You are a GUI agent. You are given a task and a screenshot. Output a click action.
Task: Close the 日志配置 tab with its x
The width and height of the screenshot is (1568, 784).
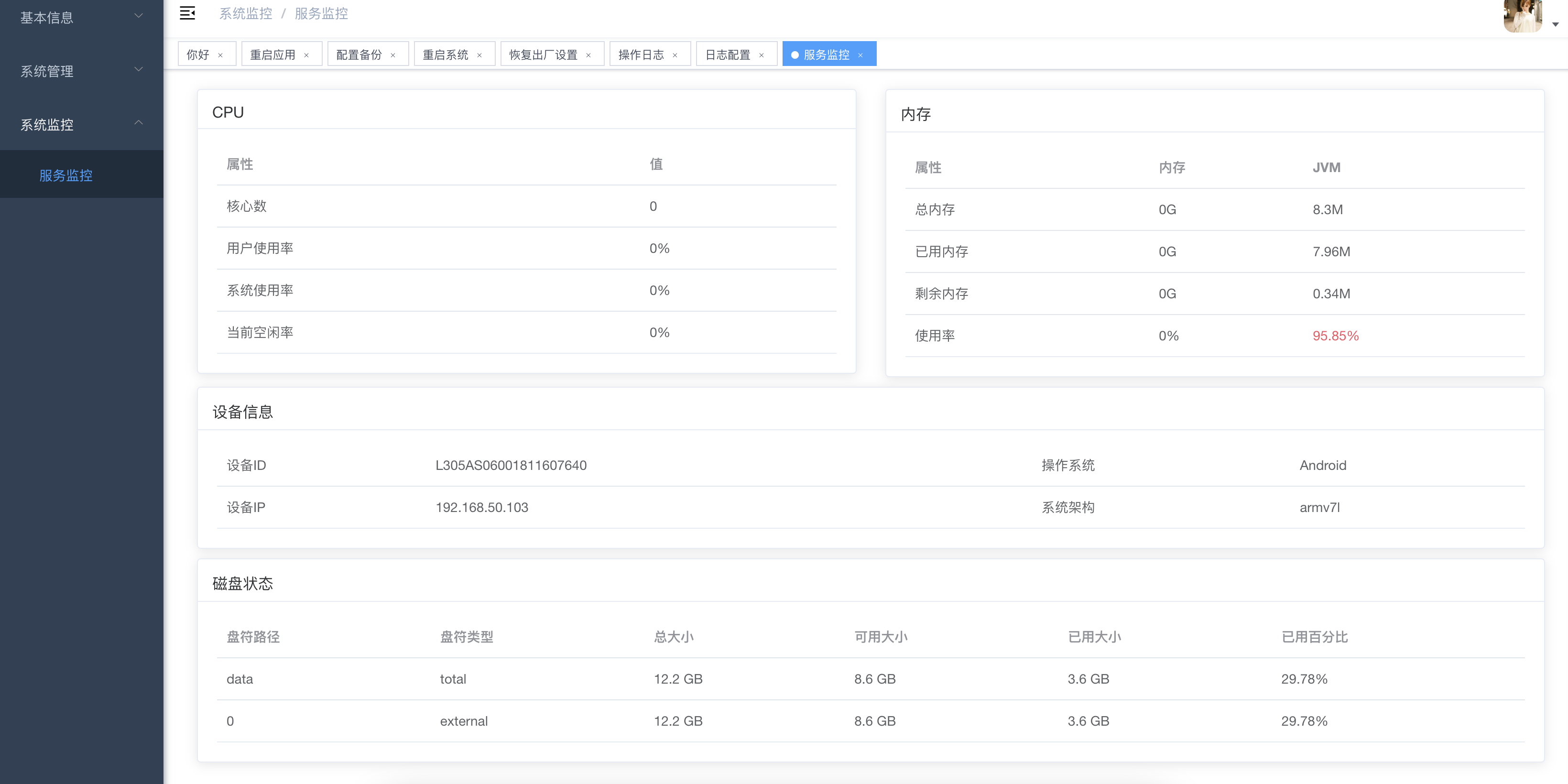coord(761,55)
